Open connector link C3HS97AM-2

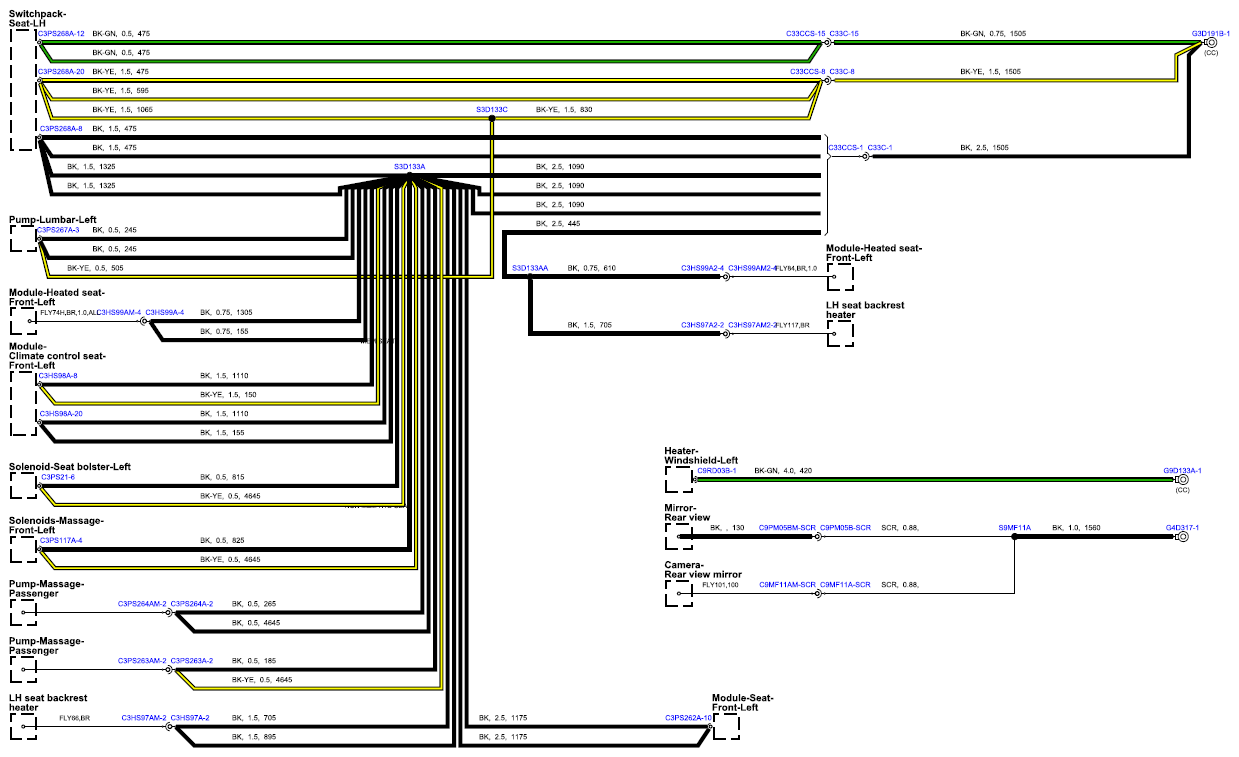pos(144,718)
